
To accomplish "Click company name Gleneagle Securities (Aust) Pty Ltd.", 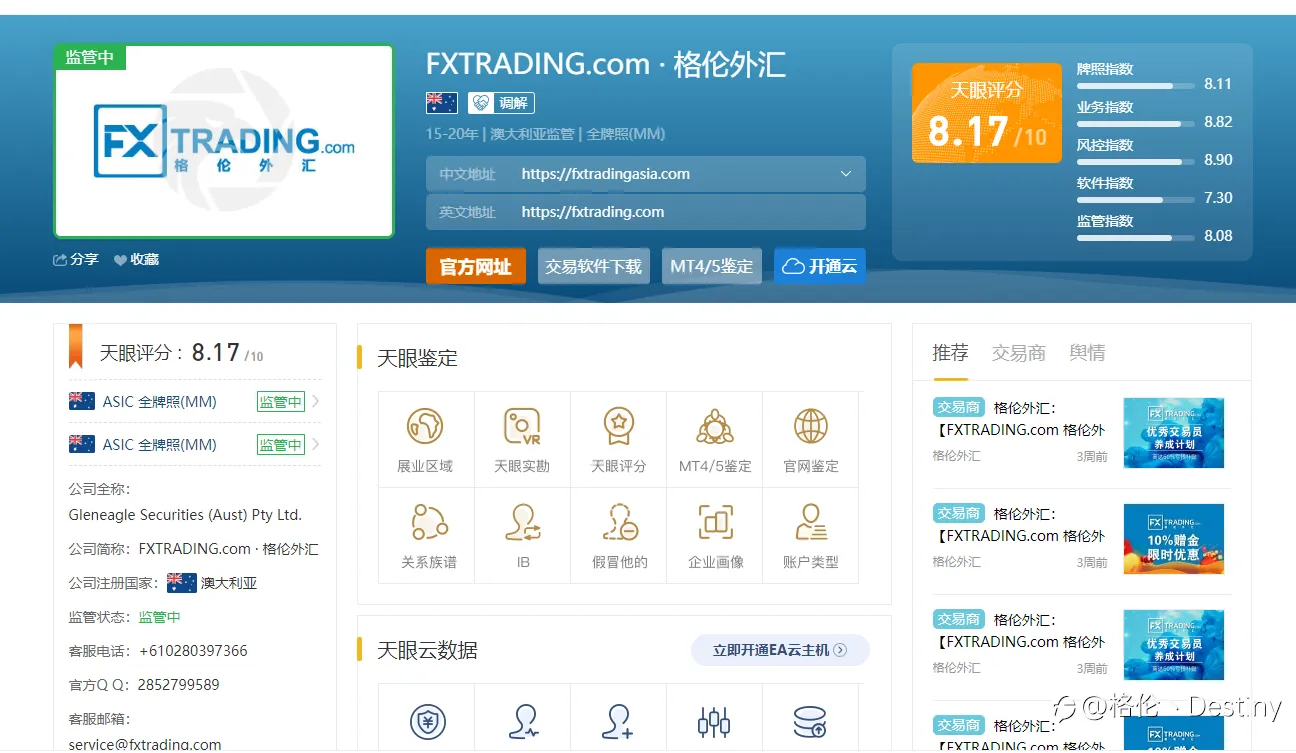I will pyautogui.click(x=185, y=515).
